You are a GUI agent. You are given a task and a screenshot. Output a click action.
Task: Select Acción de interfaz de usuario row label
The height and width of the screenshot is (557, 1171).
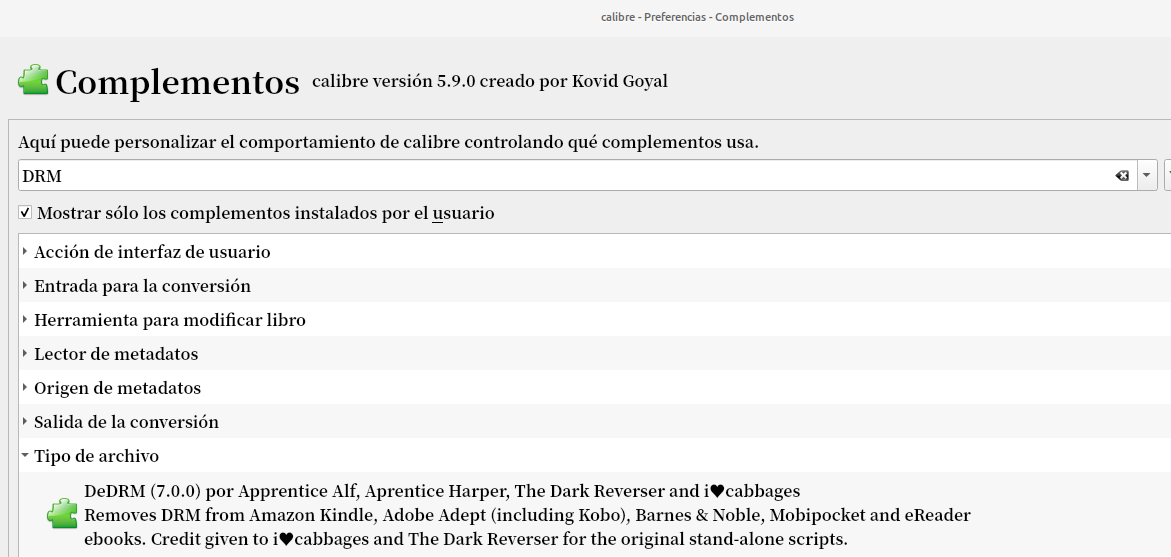tap(152, 252)
